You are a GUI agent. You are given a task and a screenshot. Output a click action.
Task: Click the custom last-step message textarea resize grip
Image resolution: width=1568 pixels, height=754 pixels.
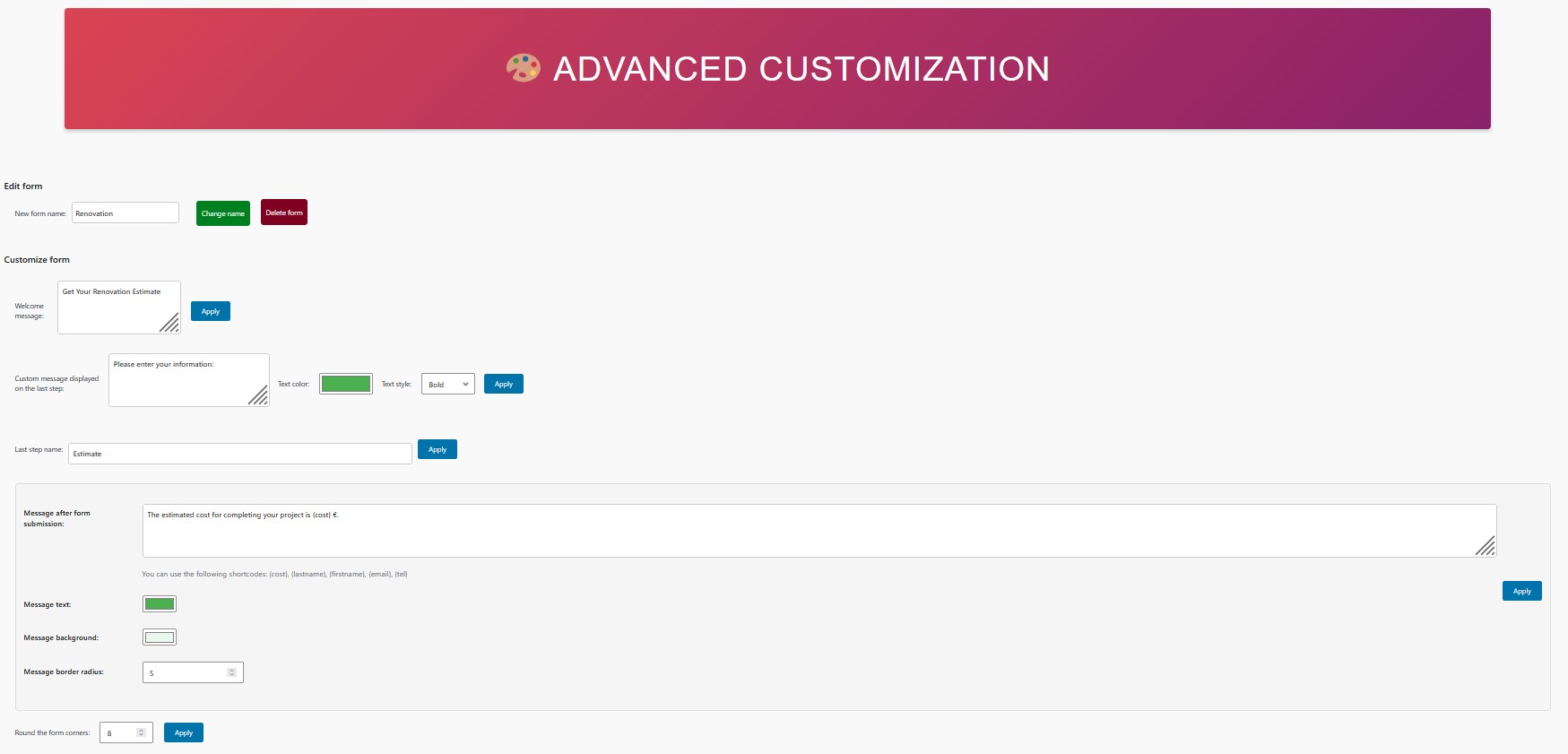[x=258, y=395]
